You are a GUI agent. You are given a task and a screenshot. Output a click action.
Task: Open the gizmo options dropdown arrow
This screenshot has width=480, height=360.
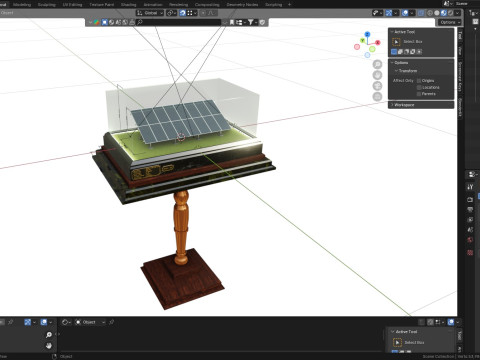[x=395, y=13]
